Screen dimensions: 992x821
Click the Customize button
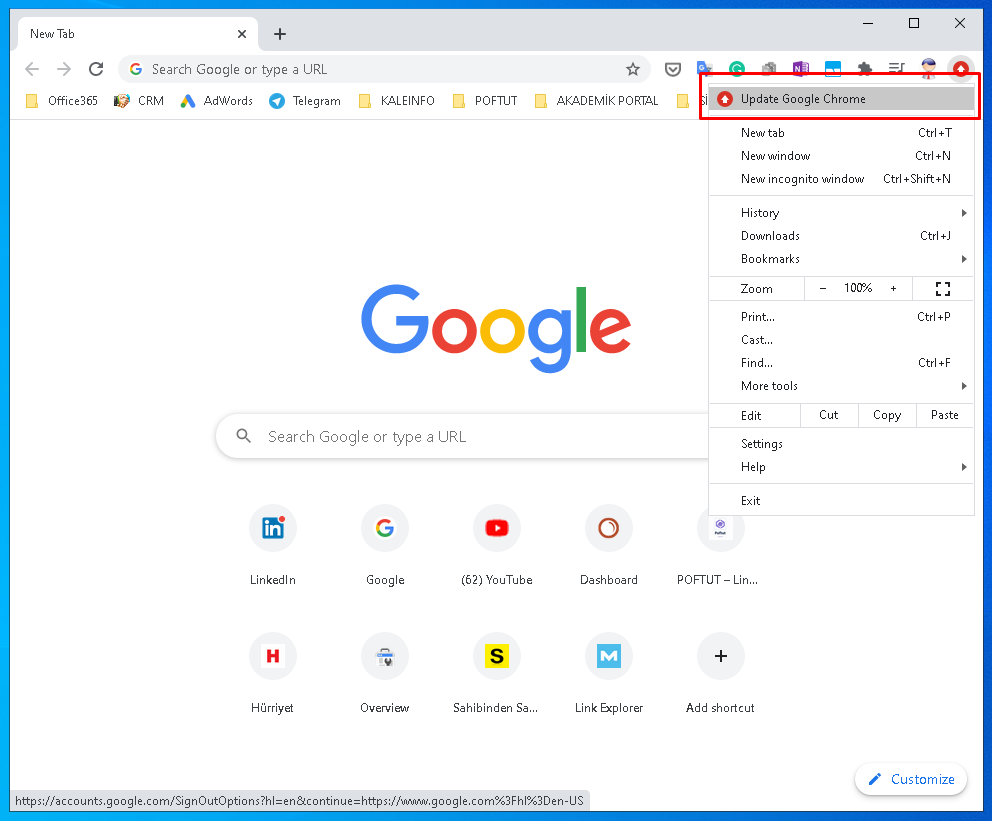[911, 779]
